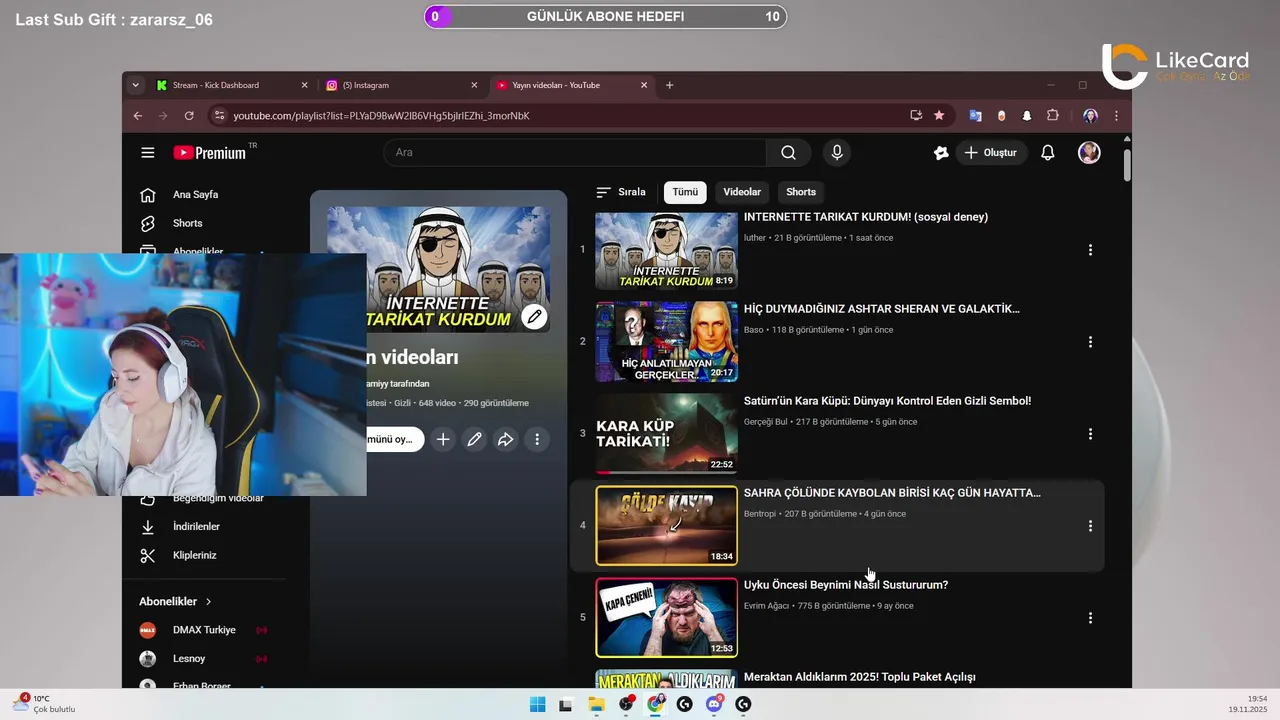The width and height of the screenshot is (1280, 720).
Task: Open playlist more options menu
Action: (x=537, y=439)
